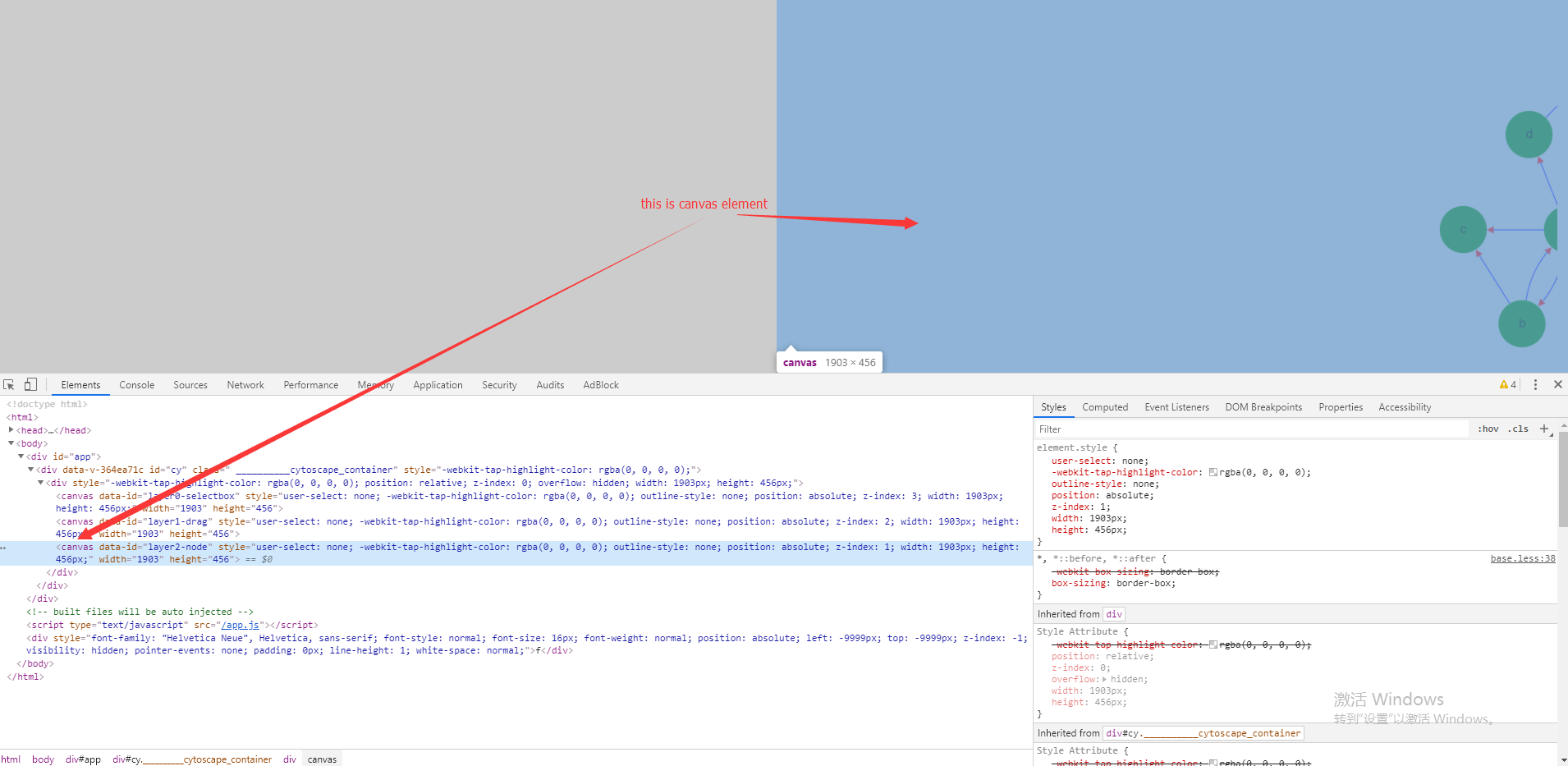1568x766 pixels.
Task: Open the AdBlock panel tab
Action: point(600,384)
